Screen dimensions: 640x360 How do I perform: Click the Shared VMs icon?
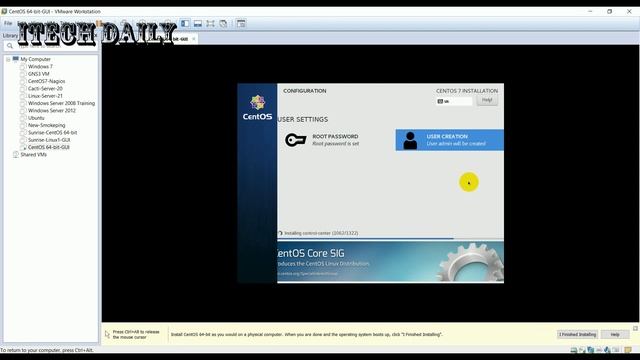pyautogui.click(x=16, y=155)
